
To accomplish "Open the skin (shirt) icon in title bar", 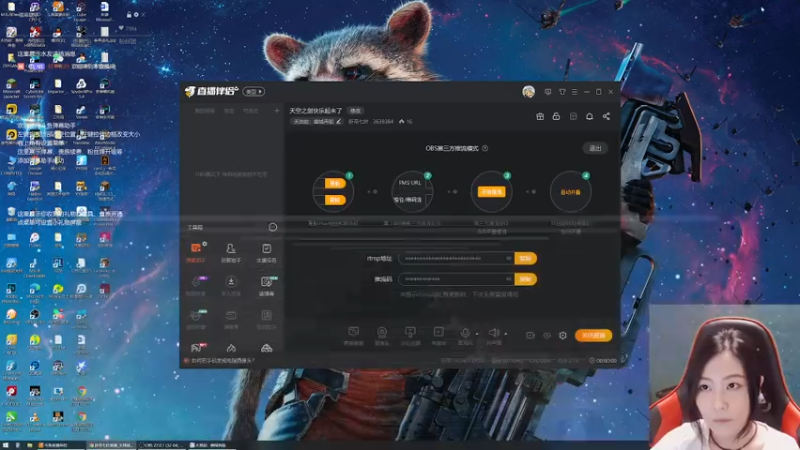I will pyautogui.click(x=562, y=92).
